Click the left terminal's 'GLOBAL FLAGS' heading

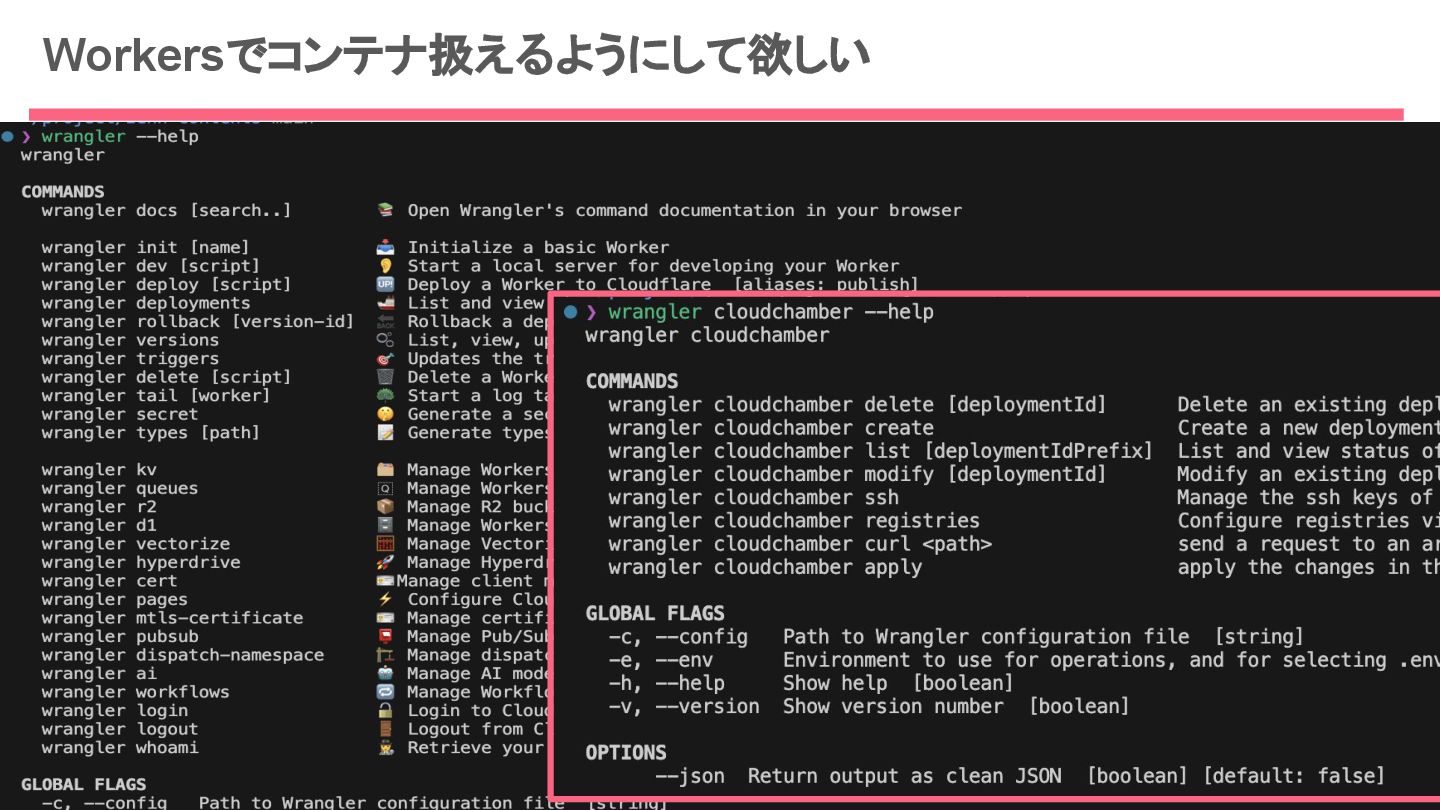83,784
